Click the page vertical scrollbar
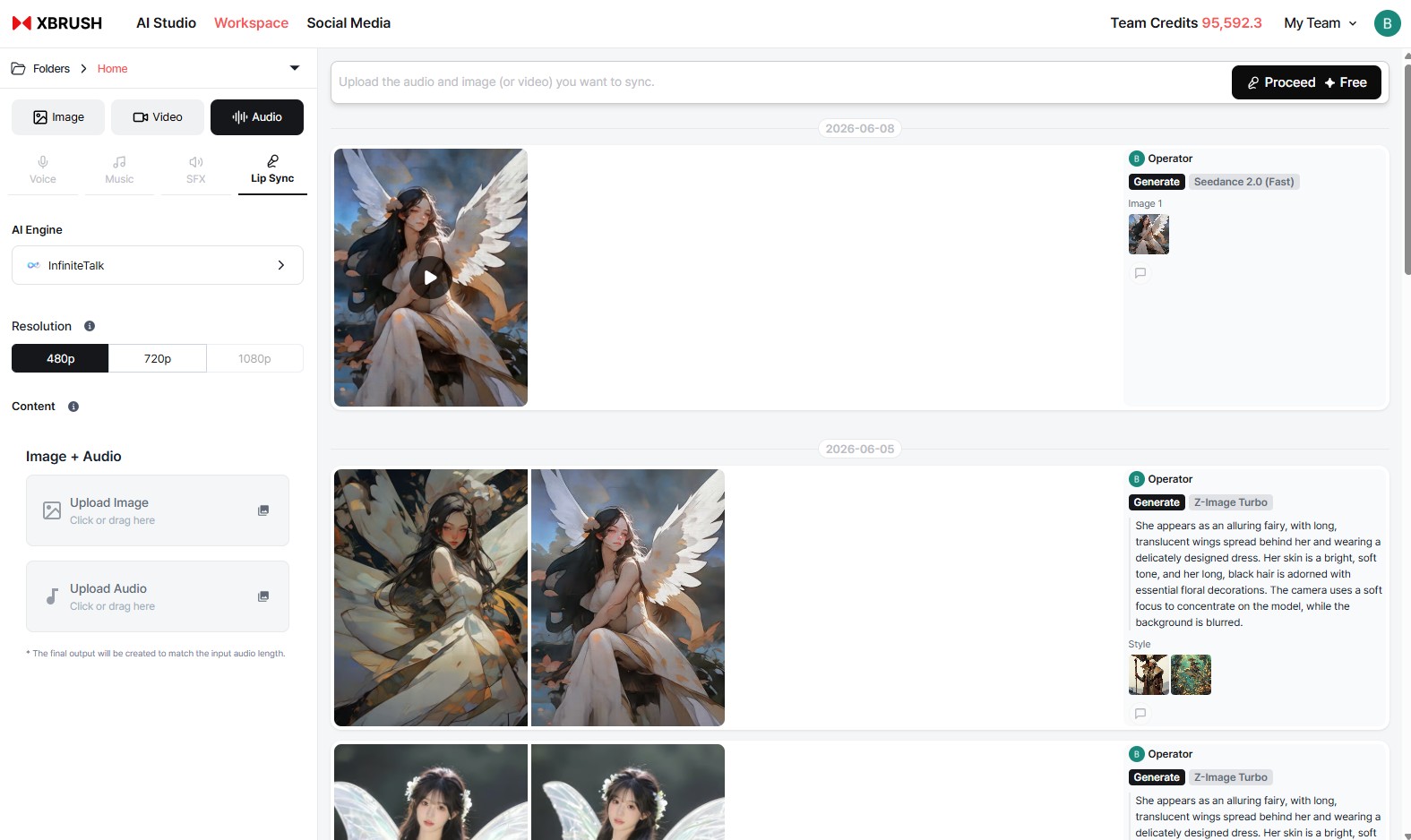The image size is (1411, 840). point(1407,170)
